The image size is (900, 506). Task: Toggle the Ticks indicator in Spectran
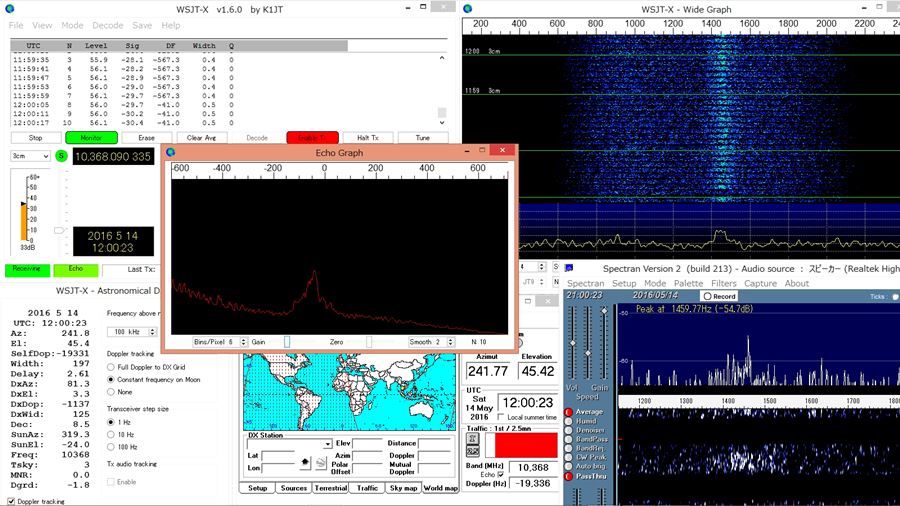[895, 297]
